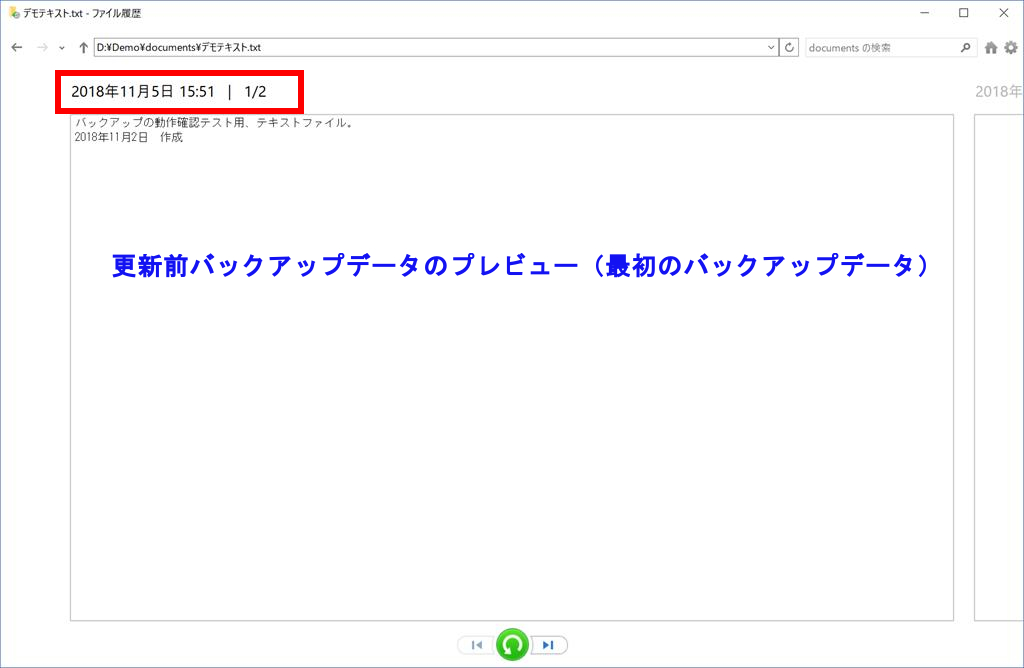Maximize the ファイル履歴 window
The image size is (1024, 668).
963,13
